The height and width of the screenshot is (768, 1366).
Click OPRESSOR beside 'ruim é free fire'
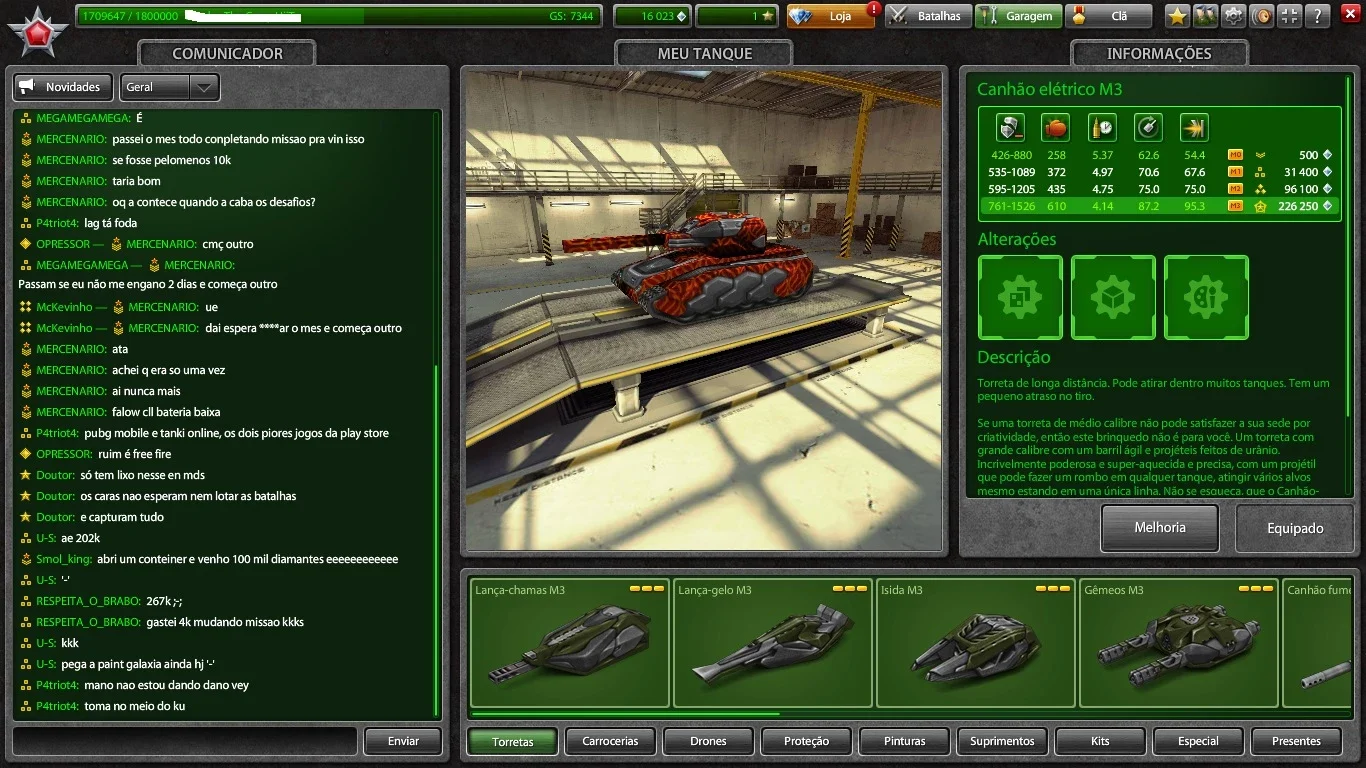[64, 454]
